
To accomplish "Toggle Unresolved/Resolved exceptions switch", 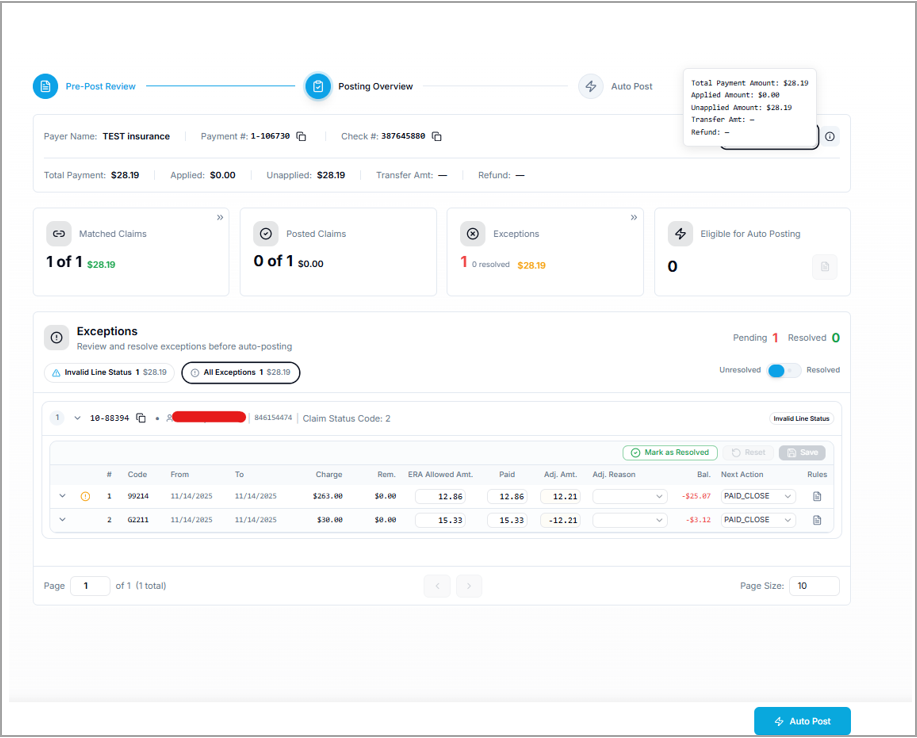I will pos(784,370).
